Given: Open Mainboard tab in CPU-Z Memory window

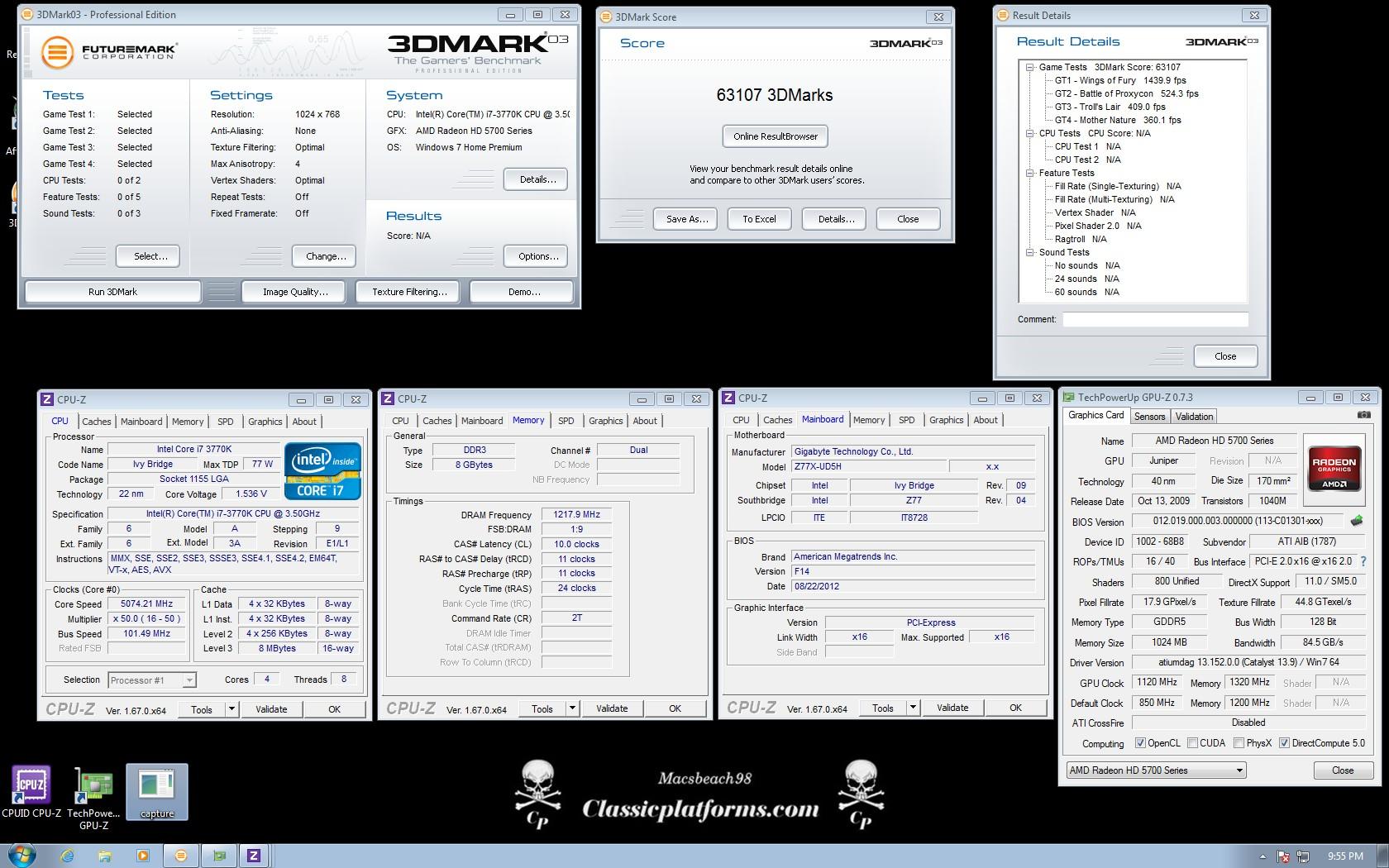Looking at the screenshot, I should 482,421.
